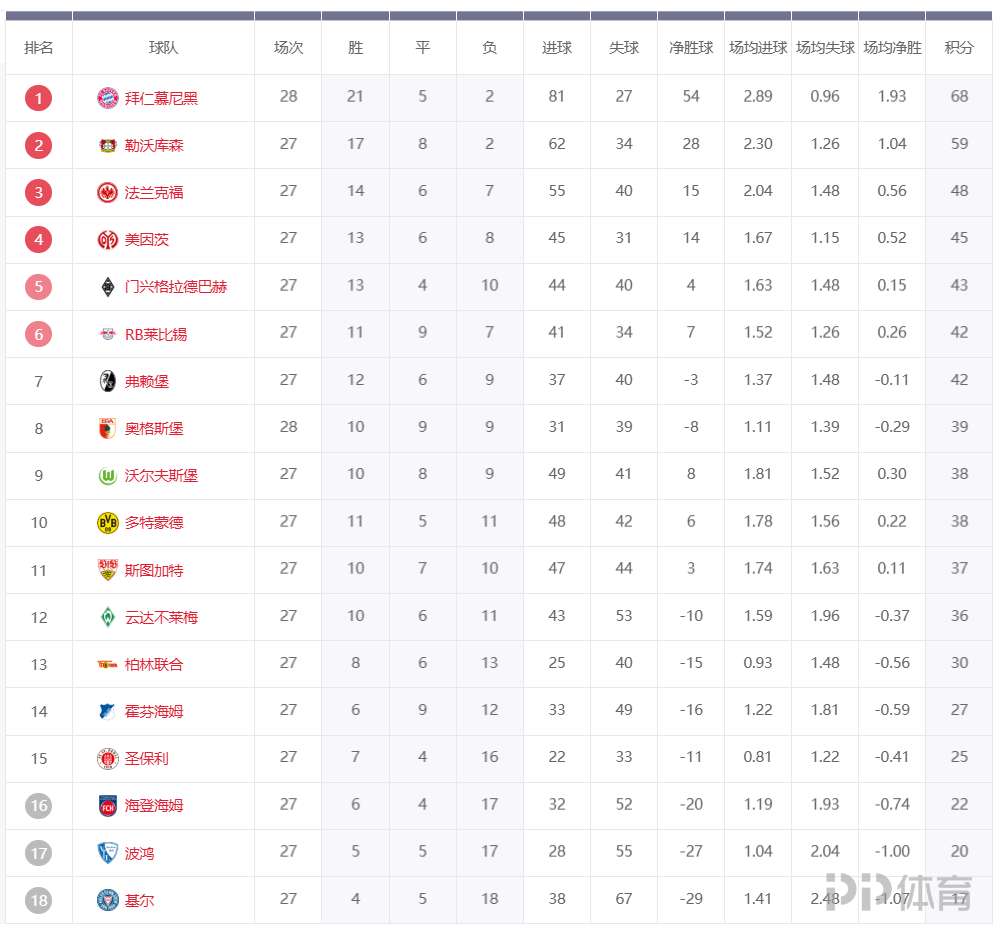Select the 积分 column header

[959, 48]
